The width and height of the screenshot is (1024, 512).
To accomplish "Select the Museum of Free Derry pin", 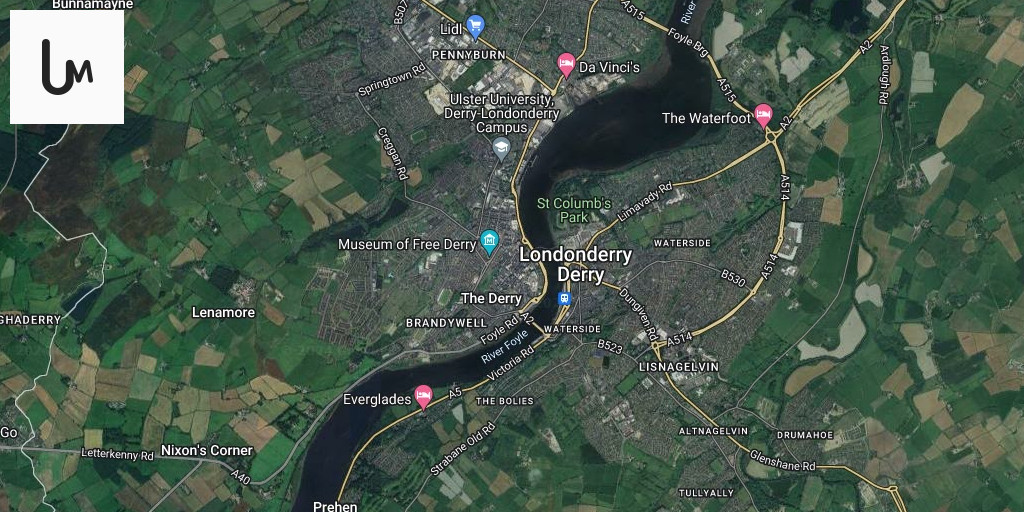I will pyautogui.click(x=489, y=242).
